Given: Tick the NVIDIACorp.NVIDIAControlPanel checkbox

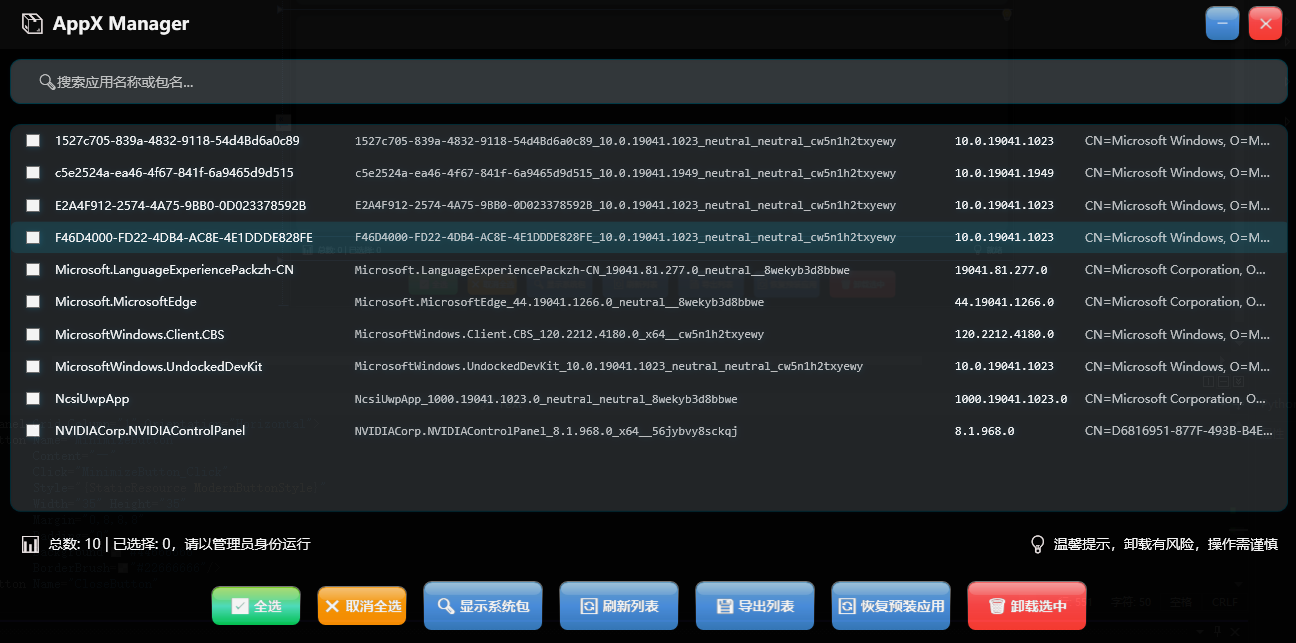Looking at the screenshot, I should (33, 431).
